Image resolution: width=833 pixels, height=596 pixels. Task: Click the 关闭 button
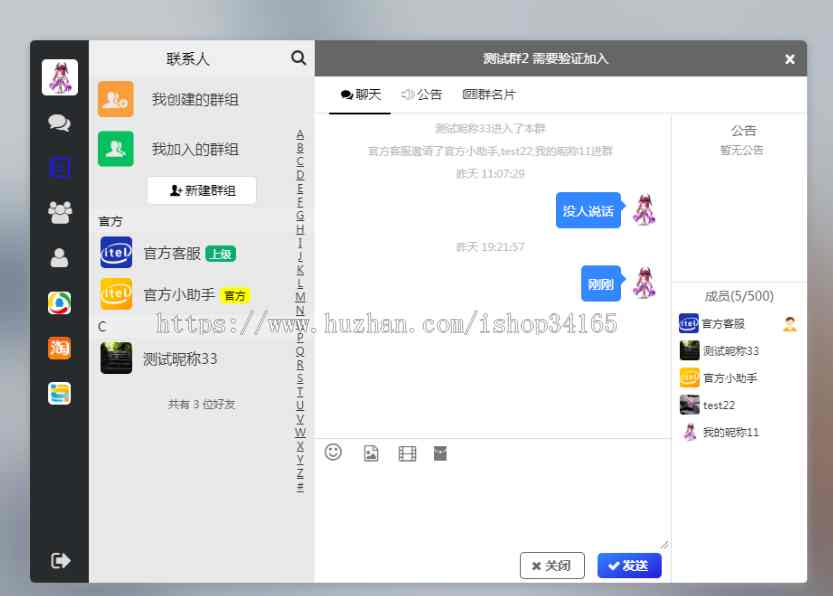pos(552,565)
